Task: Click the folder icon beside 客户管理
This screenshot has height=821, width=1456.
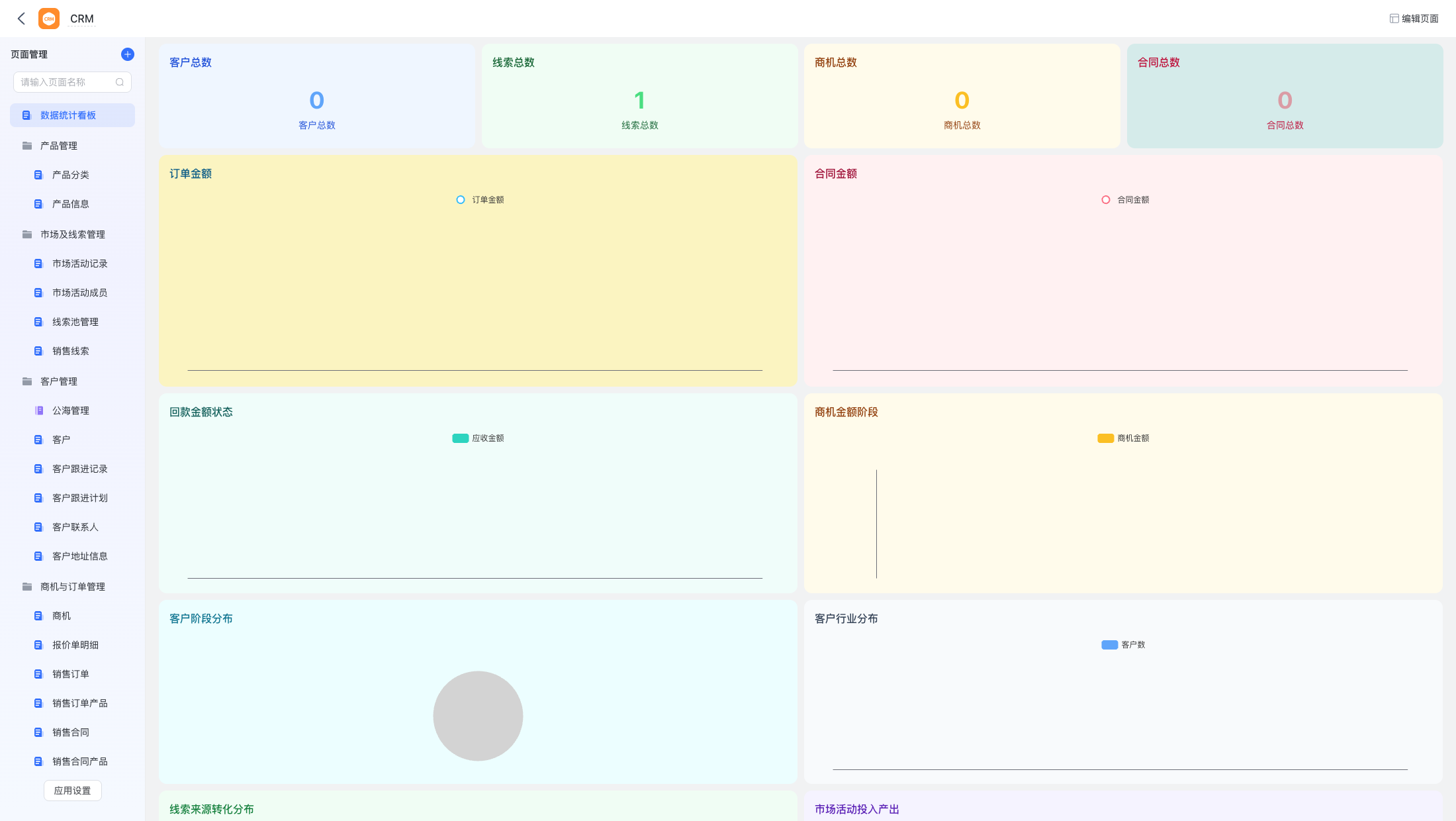Action: (x=27, y=381)
